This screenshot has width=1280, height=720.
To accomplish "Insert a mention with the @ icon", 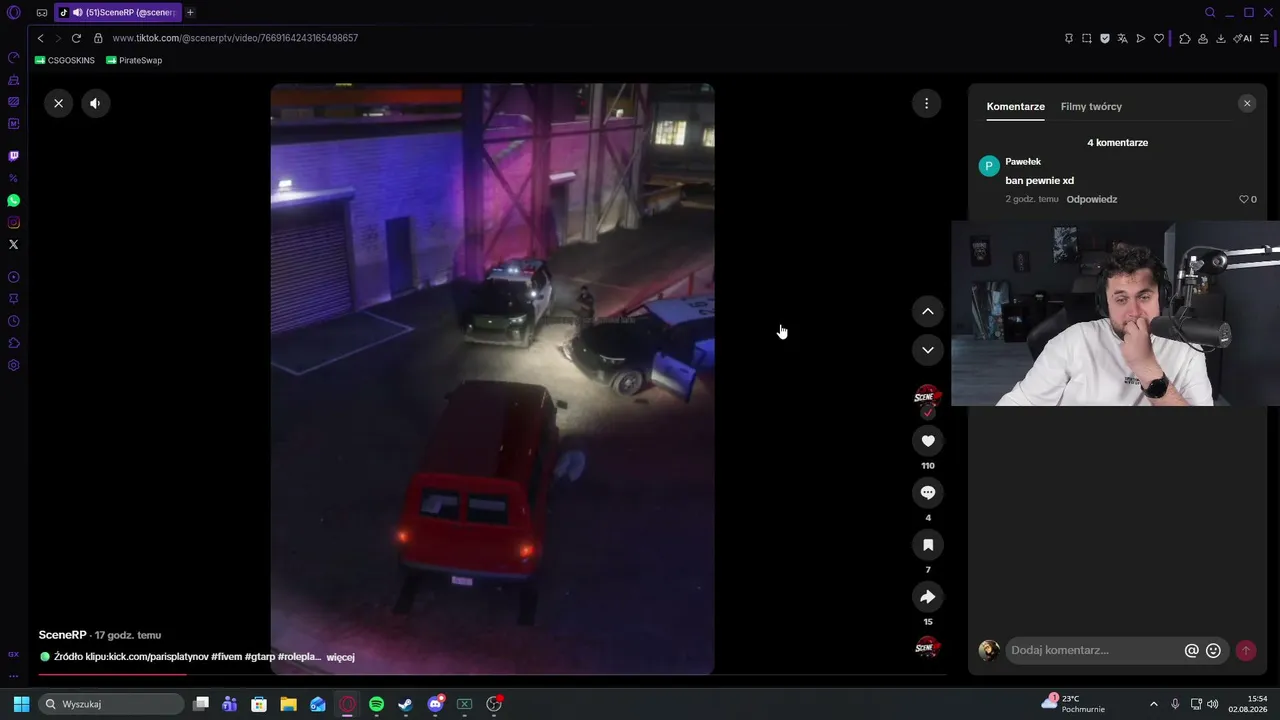I will click(x=1192, y=651).
